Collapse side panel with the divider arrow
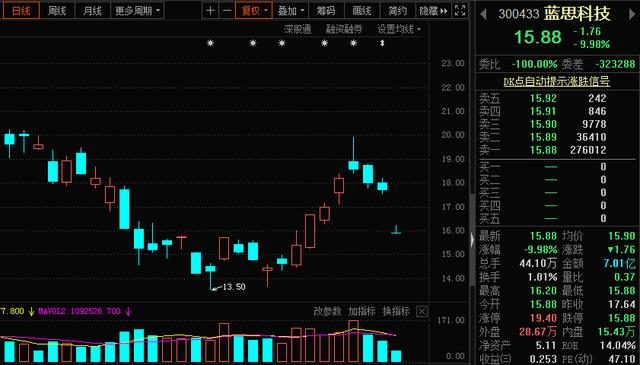This screenshot has height=365, width=640. [x=473, y=240]
